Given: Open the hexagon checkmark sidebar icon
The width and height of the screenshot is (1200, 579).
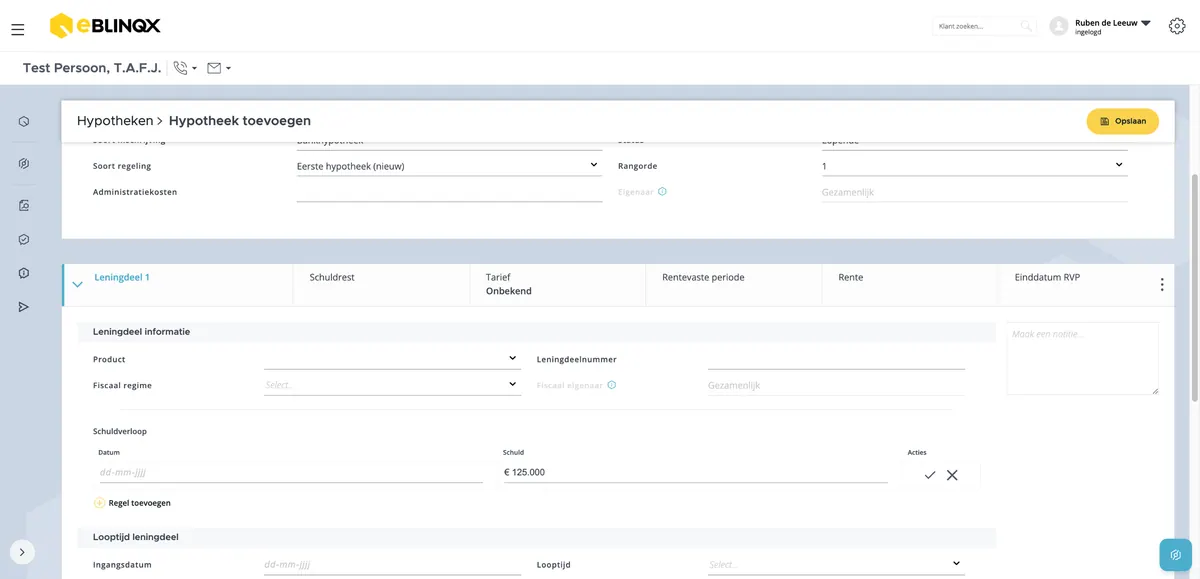Looking at the screenshot, I should pyautogui.click(x=24, y=240).
